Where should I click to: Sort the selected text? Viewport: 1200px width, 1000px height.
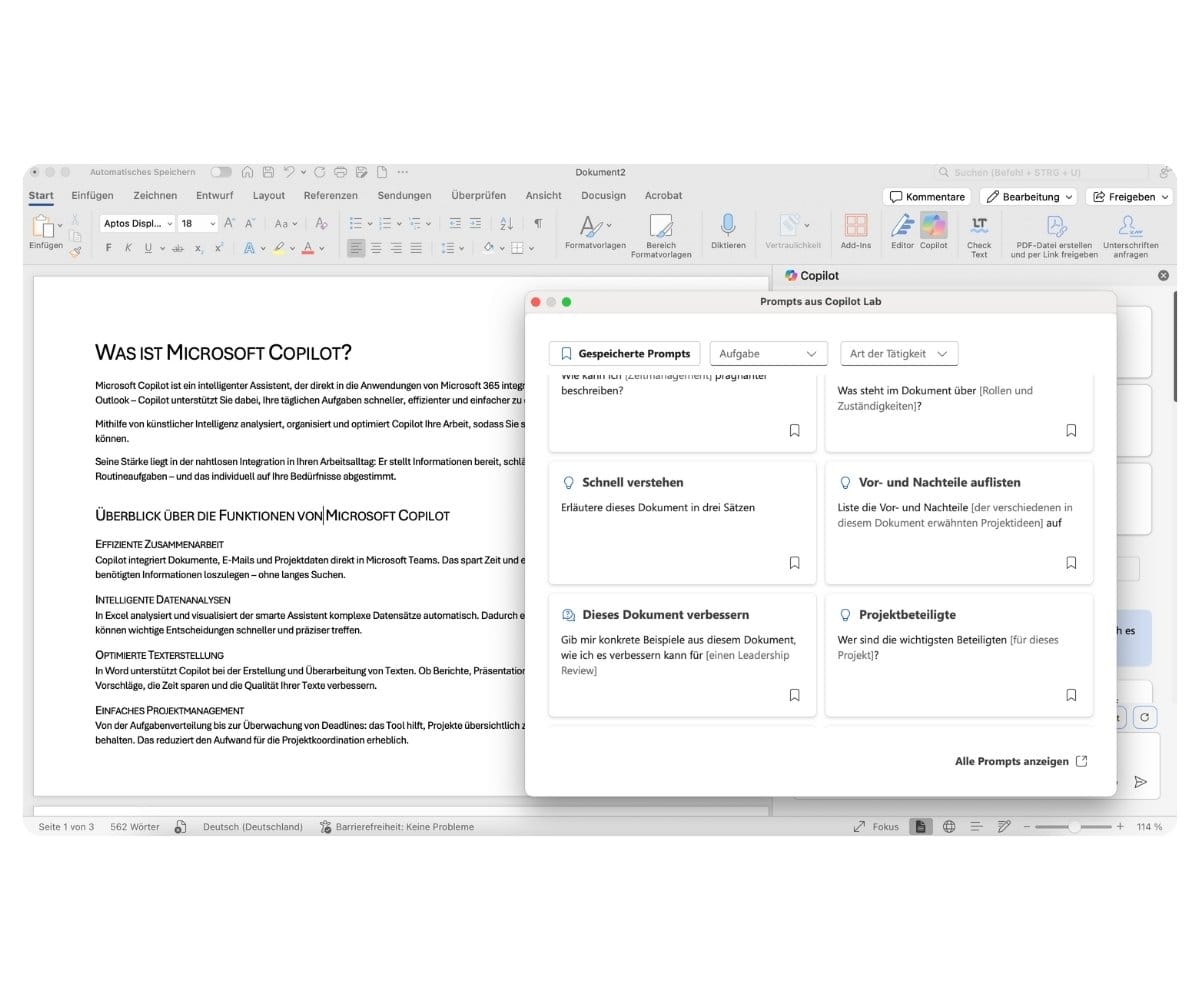[x=506, y=224]
